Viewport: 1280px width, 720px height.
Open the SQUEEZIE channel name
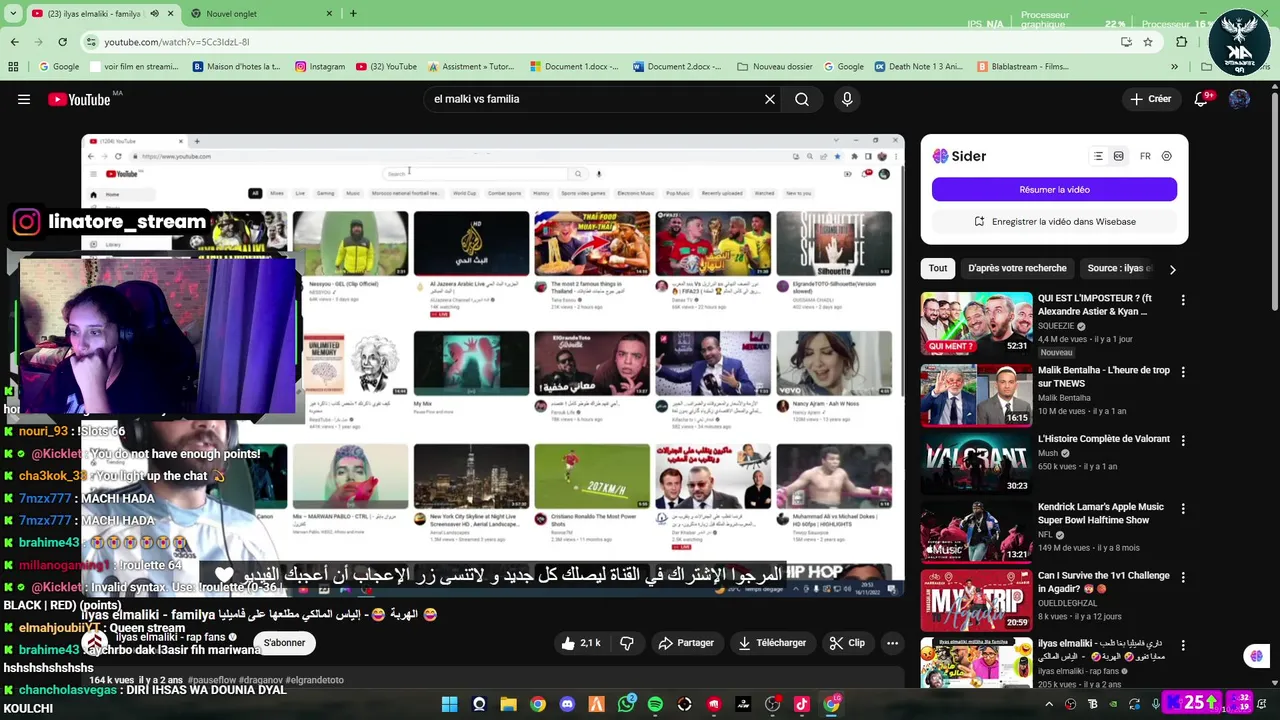pos(1056,326)
